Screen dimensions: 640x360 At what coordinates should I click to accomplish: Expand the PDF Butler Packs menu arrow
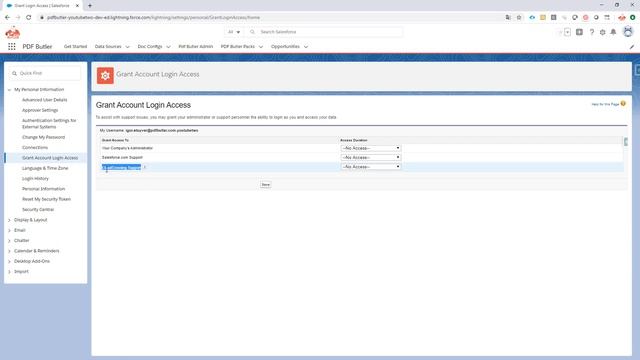coord(261,47)
